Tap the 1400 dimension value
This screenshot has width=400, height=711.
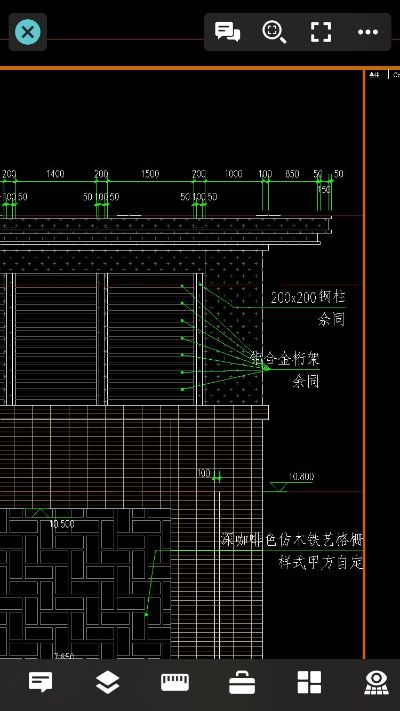pyautogui.click(x=55, y=174)
